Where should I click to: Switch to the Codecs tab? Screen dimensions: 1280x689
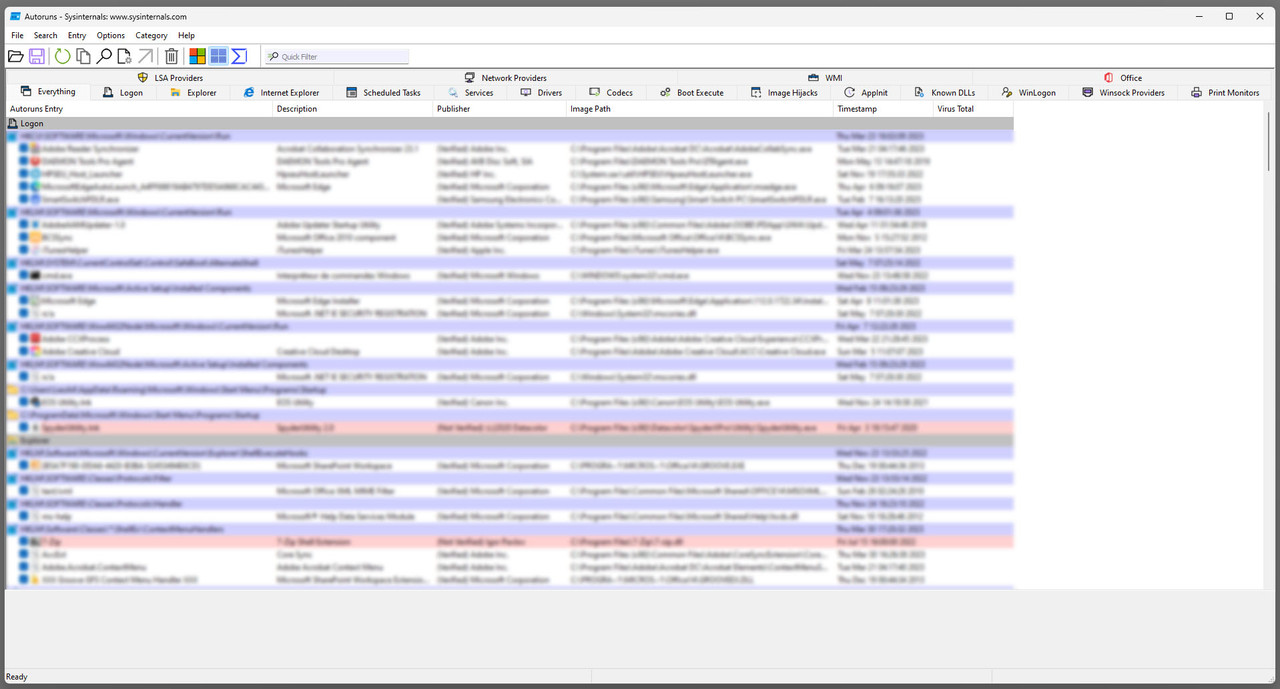(x=611, y=93)
